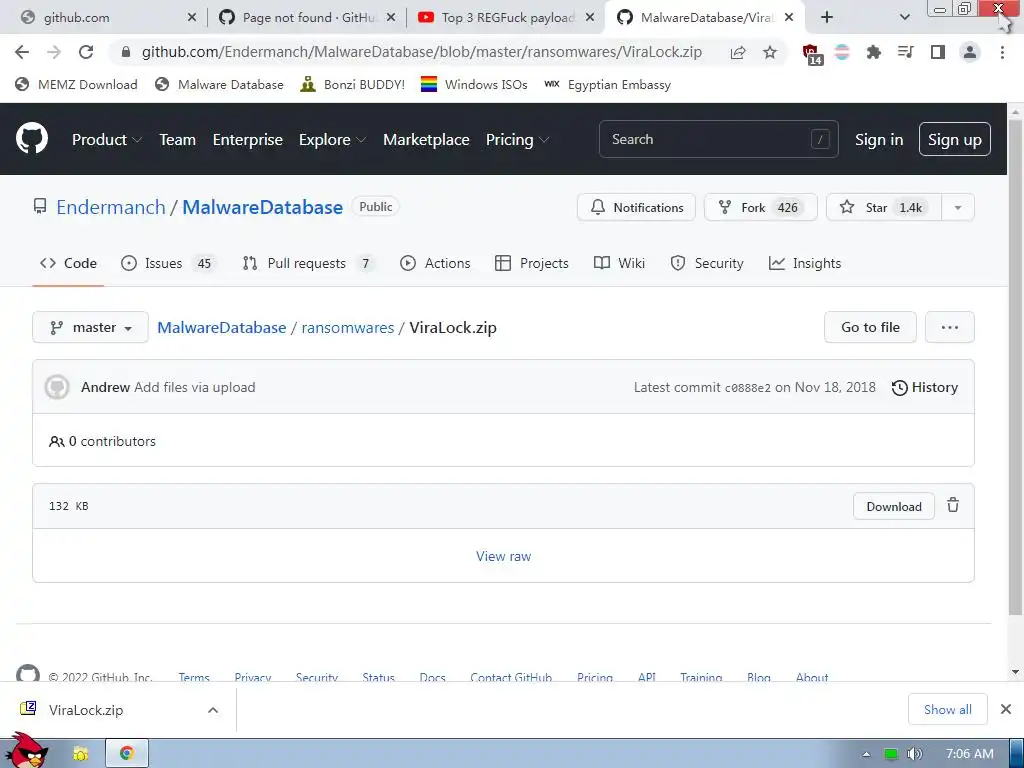Click the page vertical scrollbar
This screenshot has width=1024, height=768.
(x=1015, y=366)
